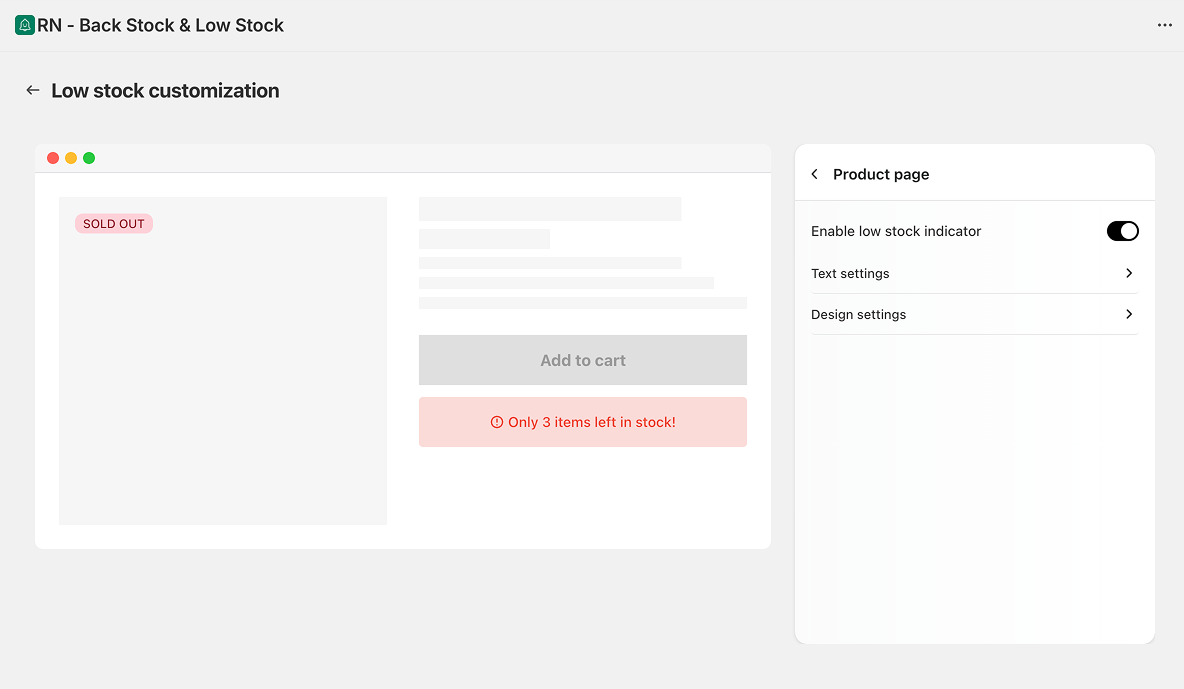
Task: Expand Design settings via its right chevron
Action: click(x=1129, y=314)
